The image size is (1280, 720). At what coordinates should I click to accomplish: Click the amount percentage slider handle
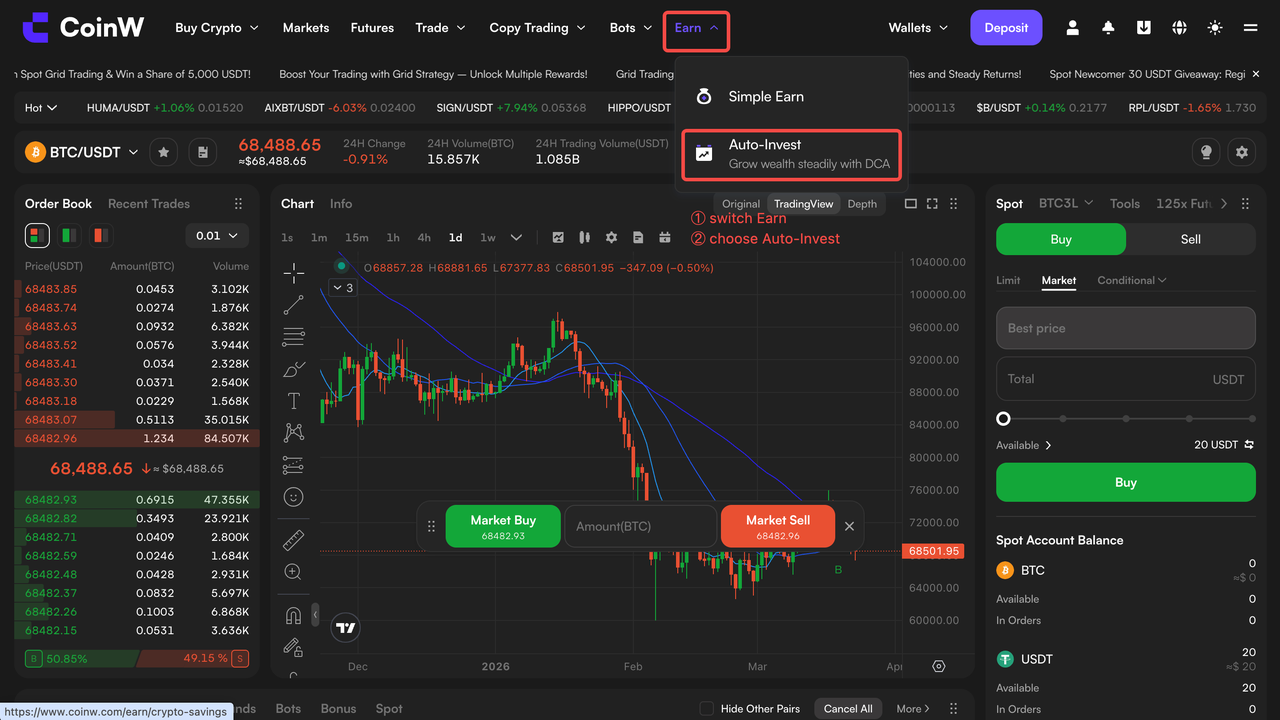click(x=1003, y=419)
